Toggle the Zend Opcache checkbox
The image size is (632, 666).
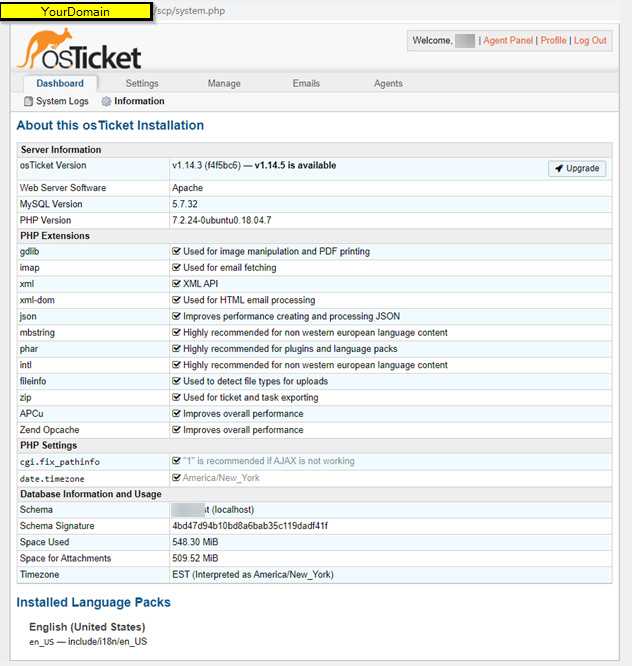coord(176,430)
